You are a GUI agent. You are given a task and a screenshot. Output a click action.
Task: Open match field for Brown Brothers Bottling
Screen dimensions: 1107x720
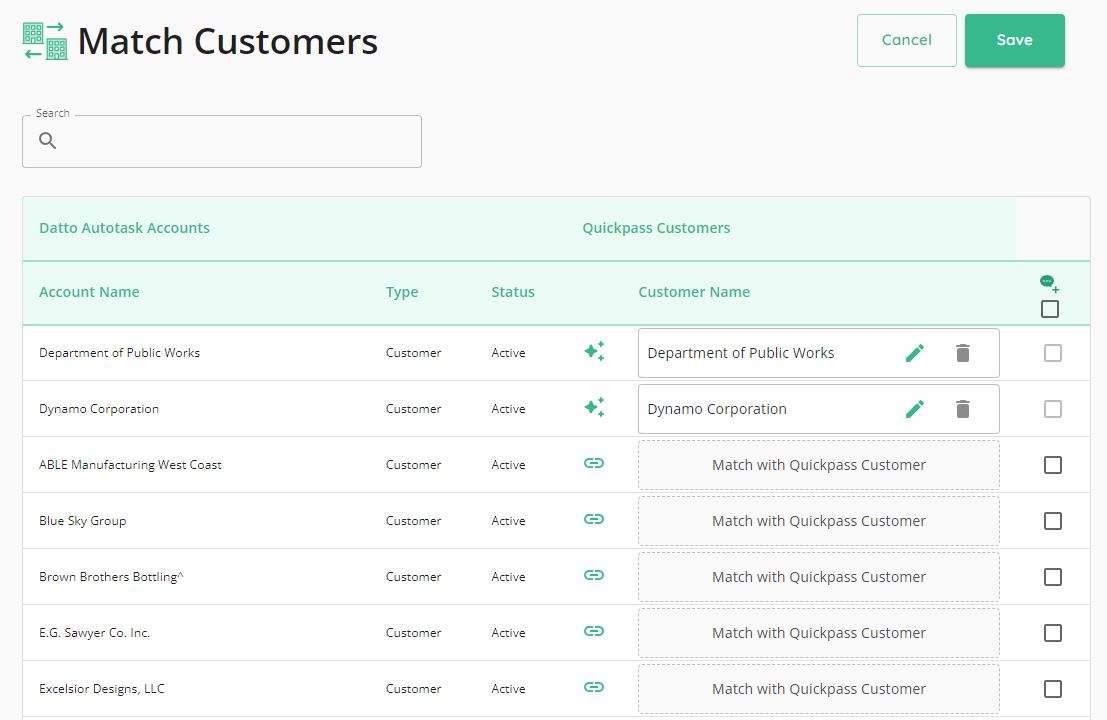coord(819,577)
